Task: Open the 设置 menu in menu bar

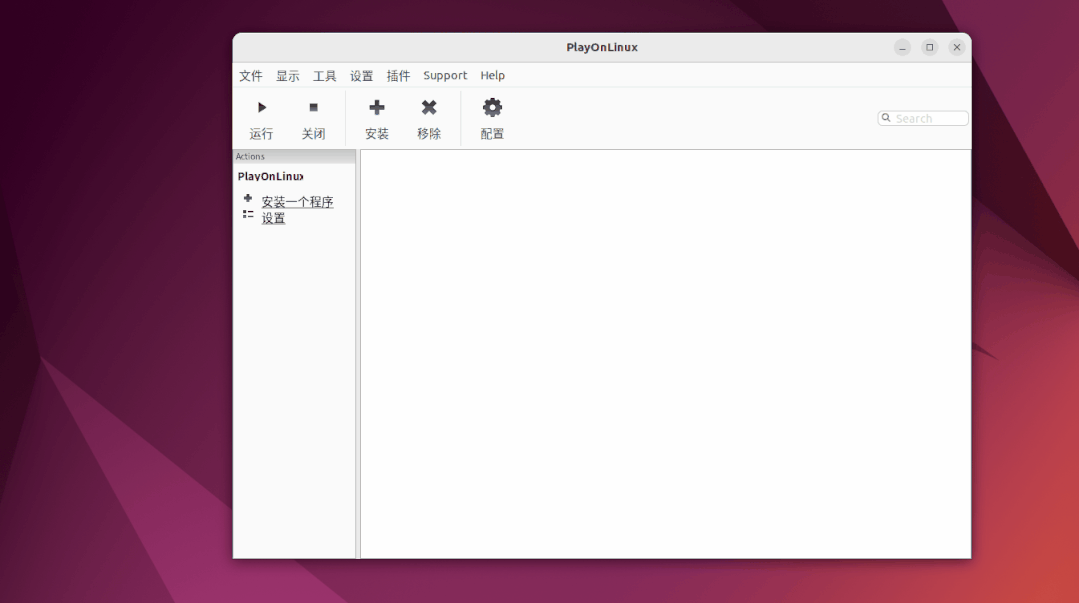Action: click(361, 76)
